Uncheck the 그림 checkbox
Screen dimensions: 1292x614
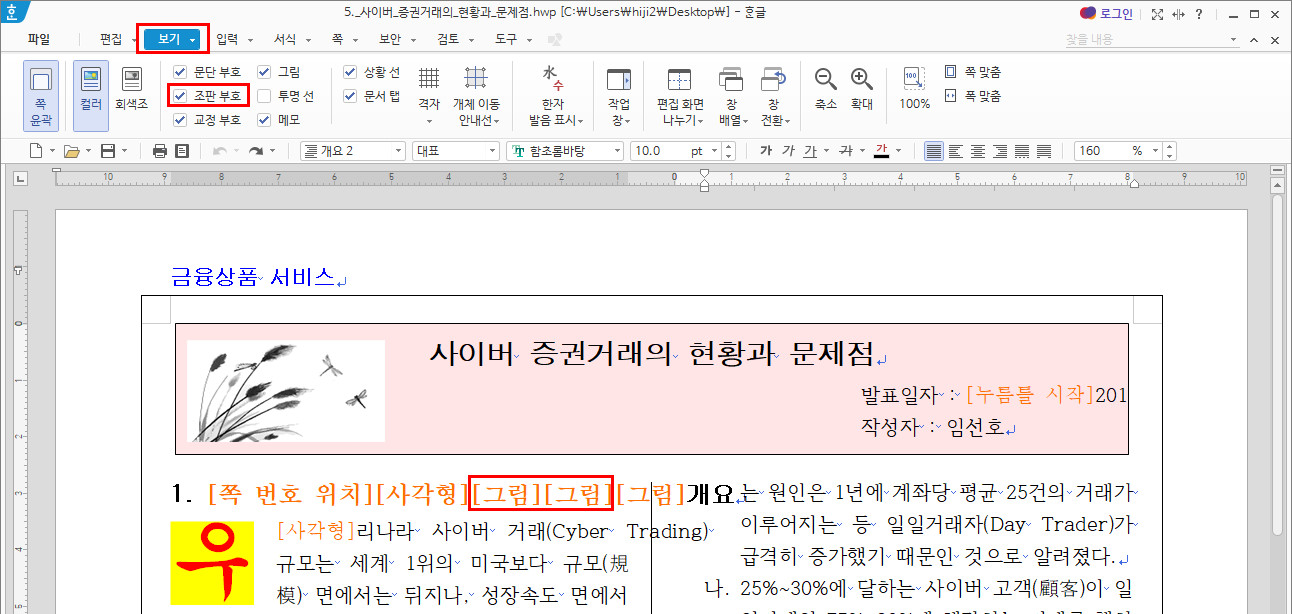pos(264,72)
